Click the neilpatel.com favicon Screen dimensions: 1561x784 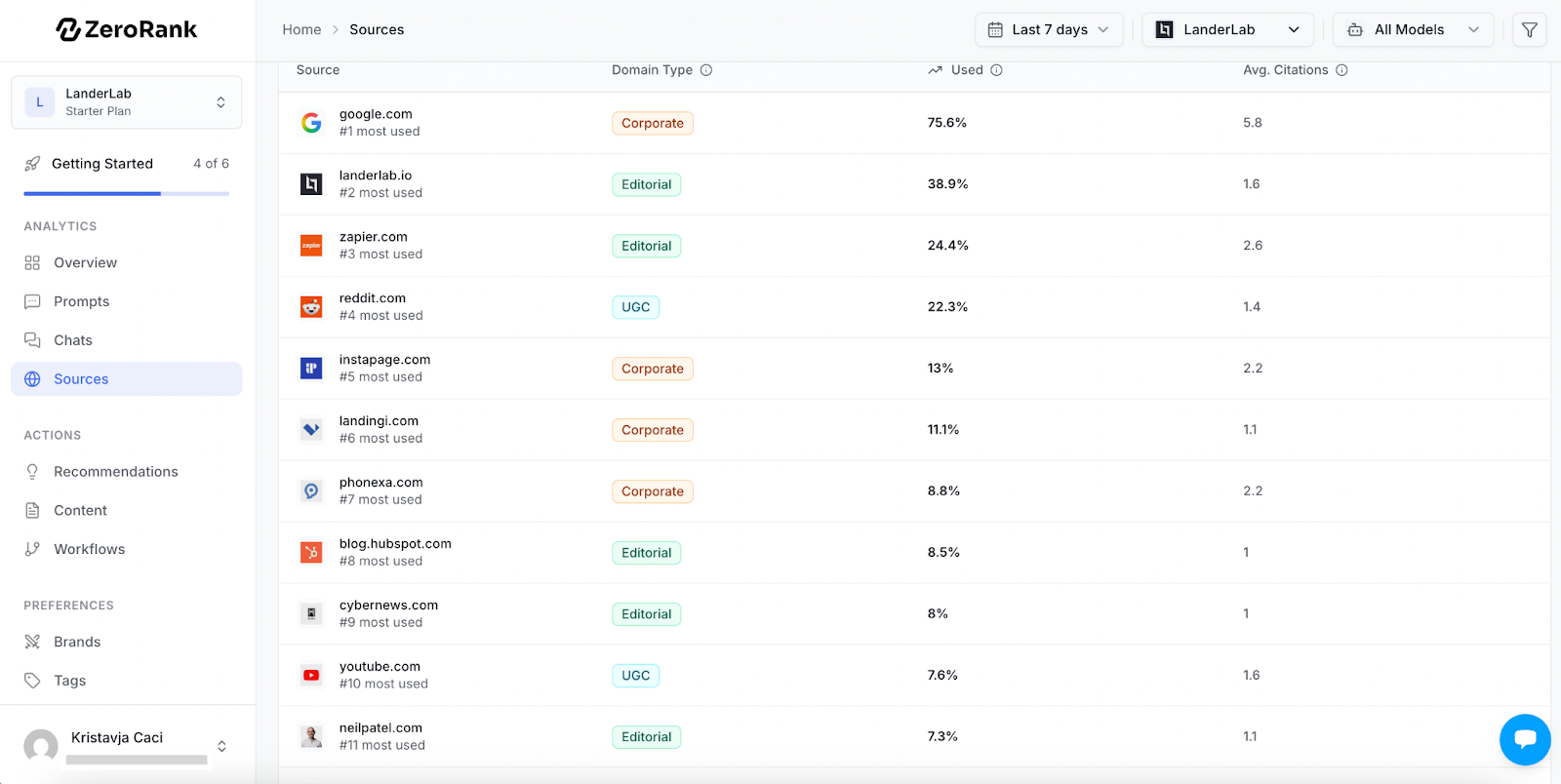pyautogui.click(x=311, y=737)
